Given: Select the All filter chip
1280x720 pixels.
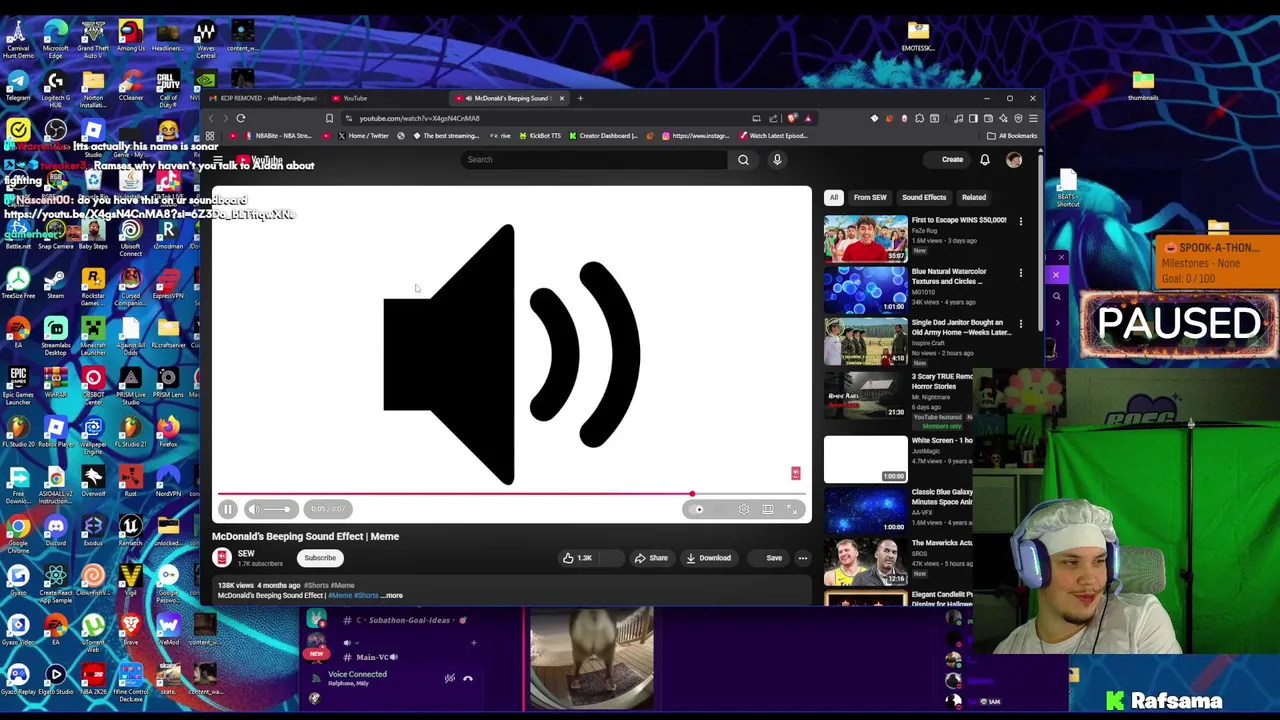Looking at the screenshot, I should click(833, 197).
